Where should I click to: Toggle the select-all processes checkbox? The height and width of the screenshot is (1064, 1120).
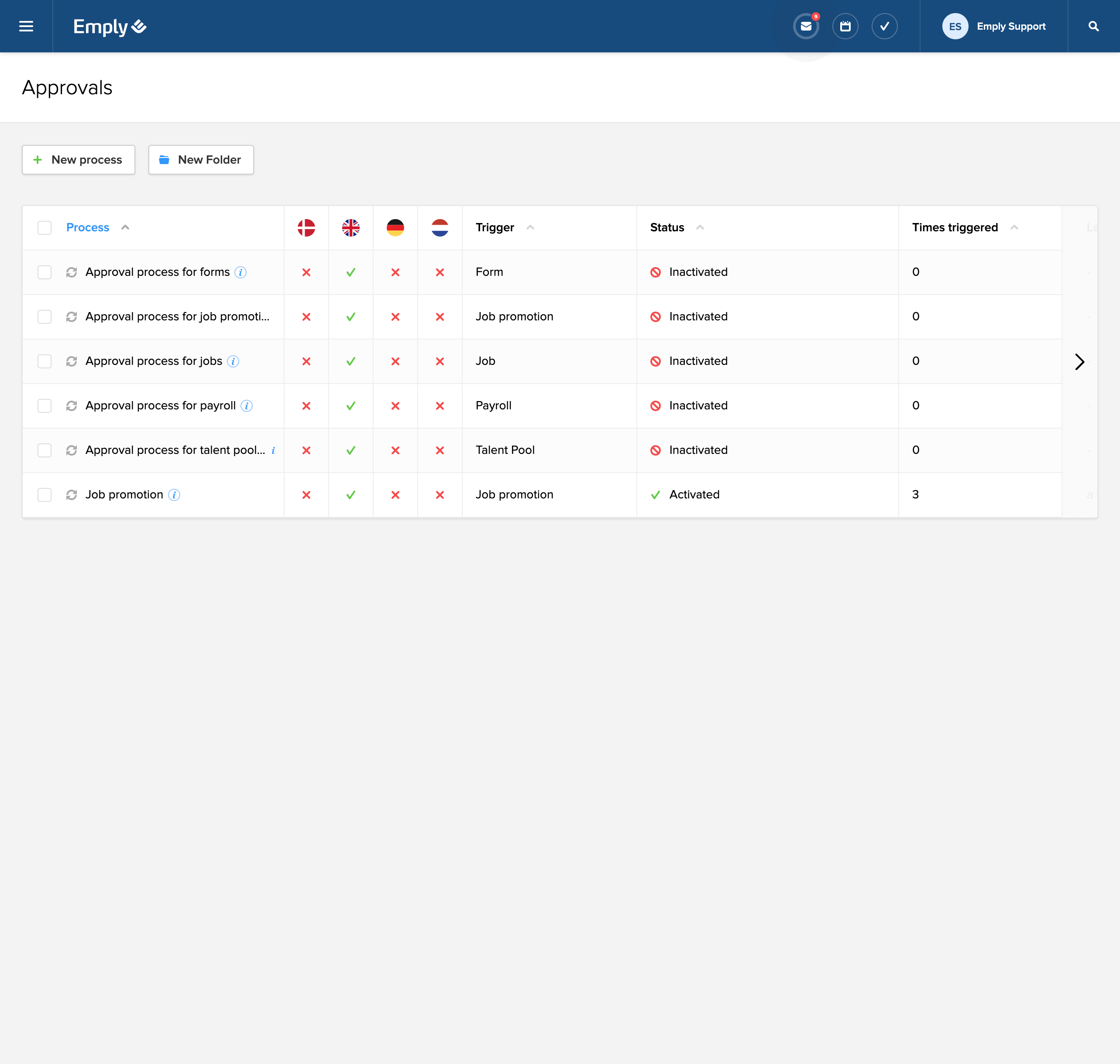(44, 227)
